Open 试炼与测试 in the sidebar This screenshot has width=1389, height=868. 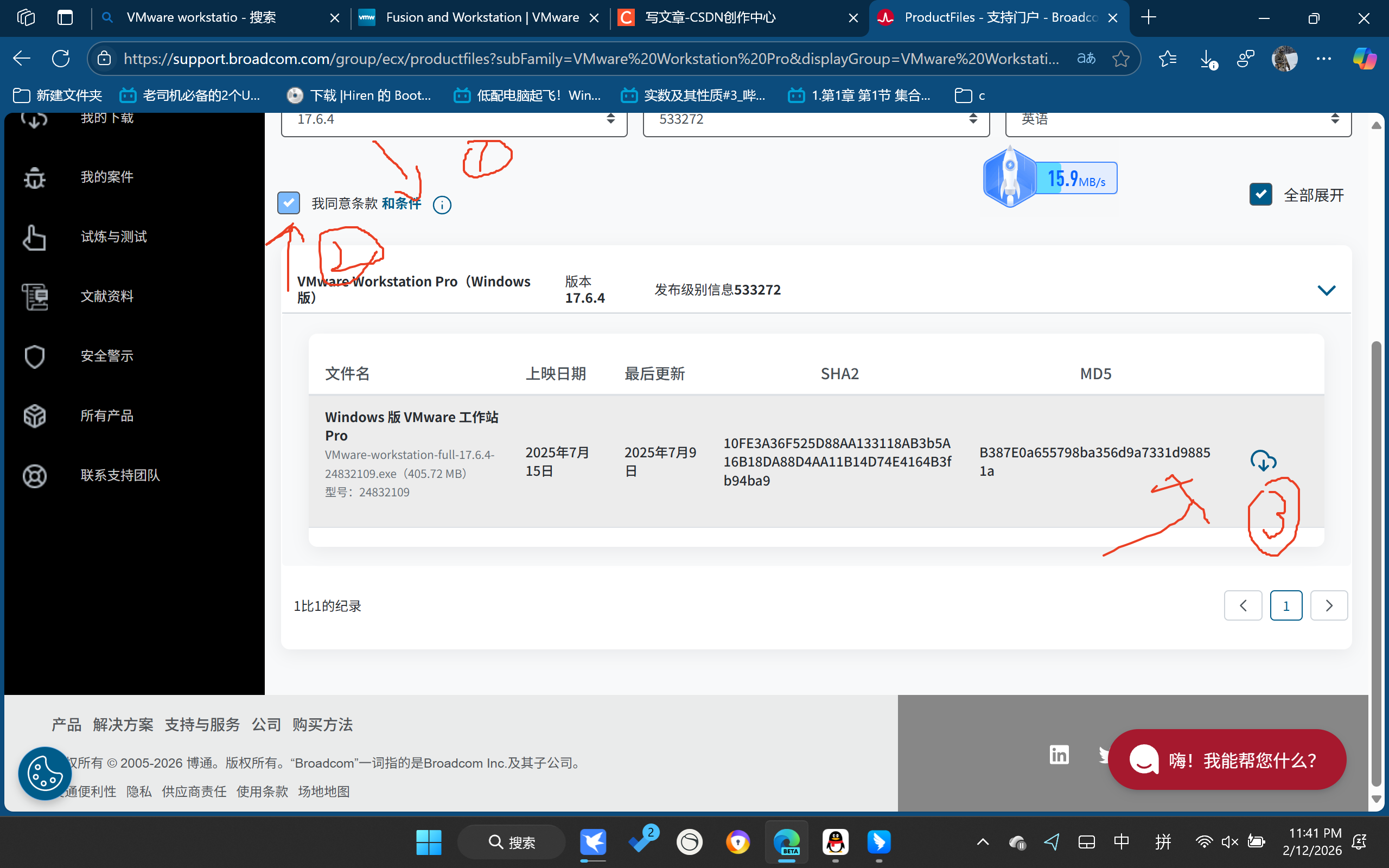click(113, 237)
